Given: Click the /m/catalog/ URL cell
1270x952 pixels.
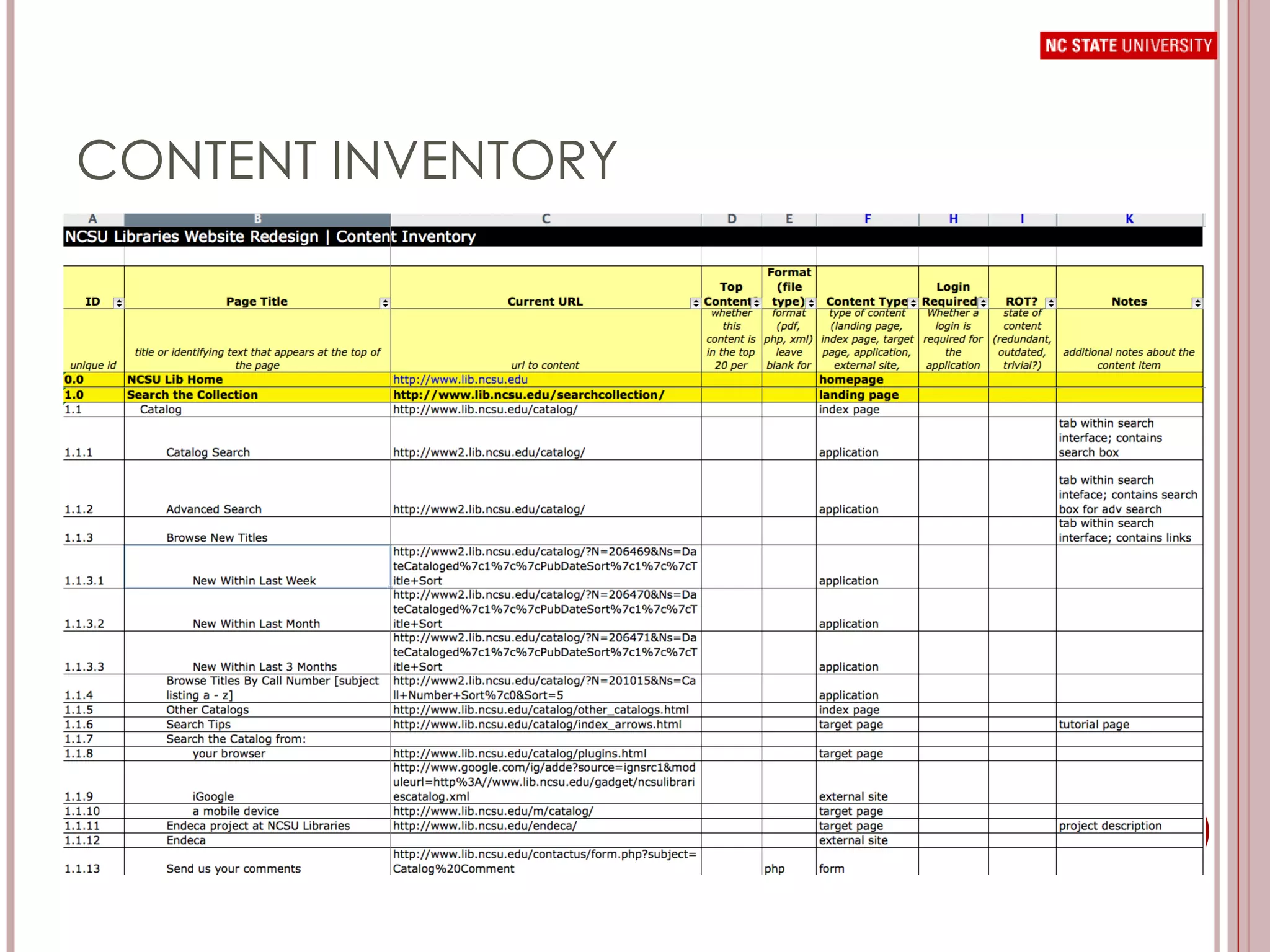Looking at the screenshot, I should (546, 811).
